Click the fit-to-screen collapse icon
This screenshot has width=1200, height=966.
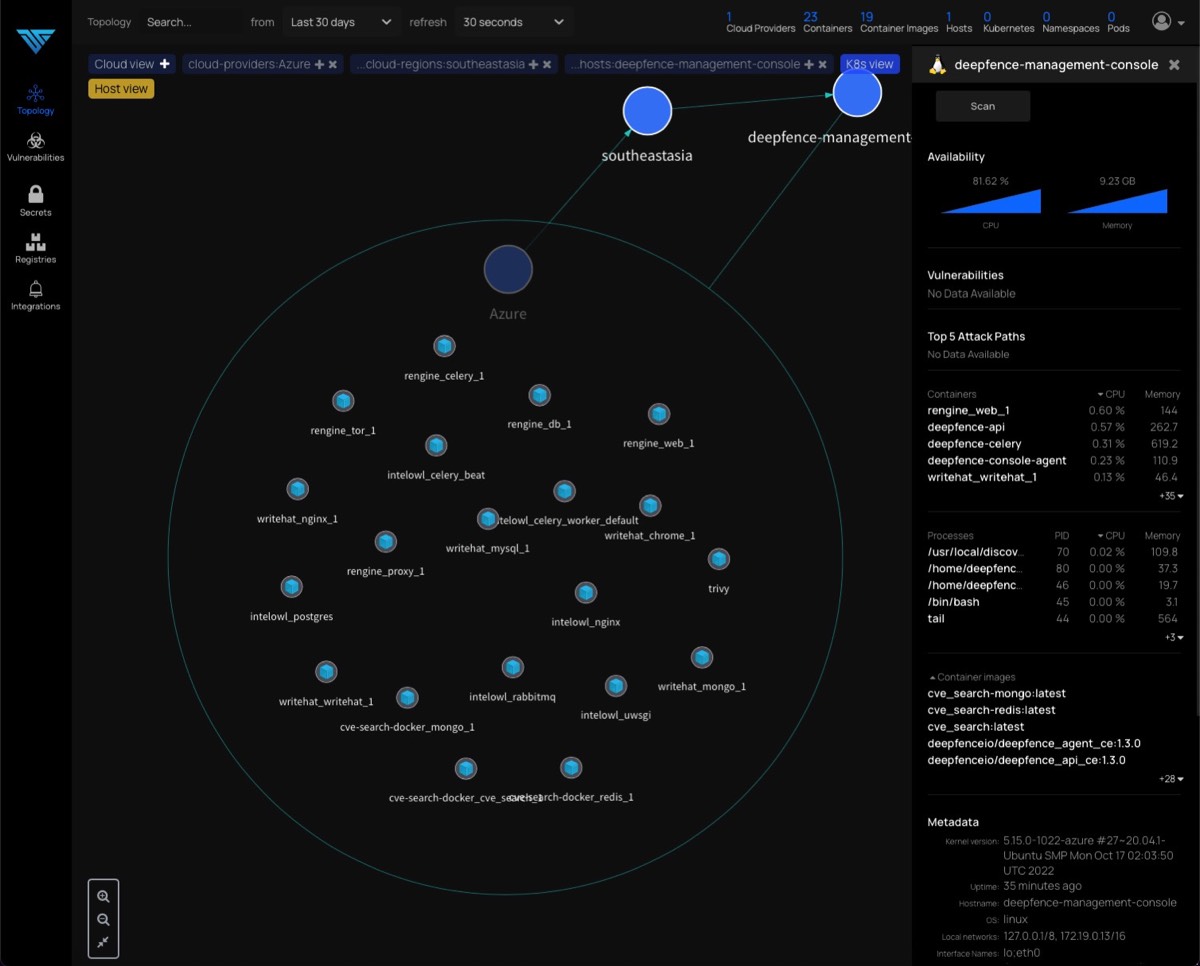pyautogui.click(x=103, y=943)
